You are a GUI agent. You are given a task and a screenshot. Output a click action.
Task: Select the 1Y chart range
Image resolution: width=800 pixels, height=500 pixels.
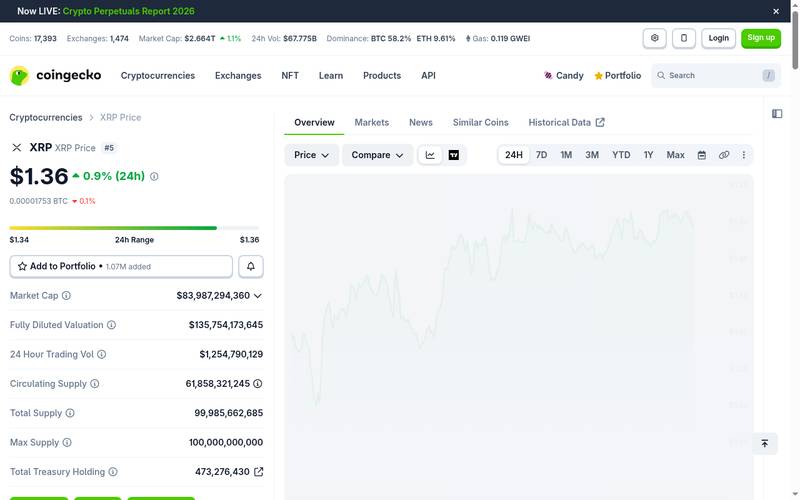(648, 155)
